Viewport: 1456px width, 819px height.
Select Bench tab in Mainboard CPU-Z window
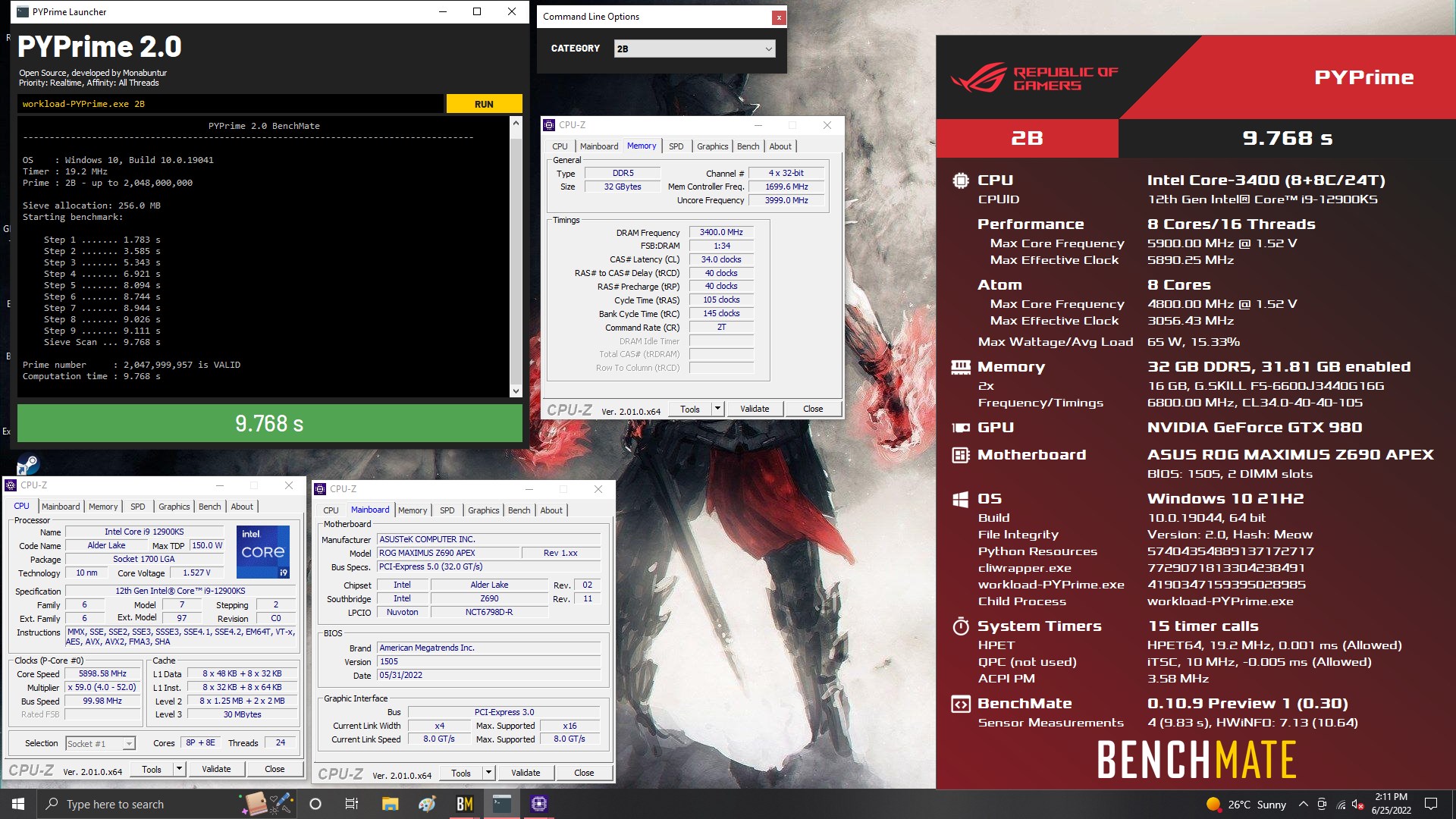point(519,510)
